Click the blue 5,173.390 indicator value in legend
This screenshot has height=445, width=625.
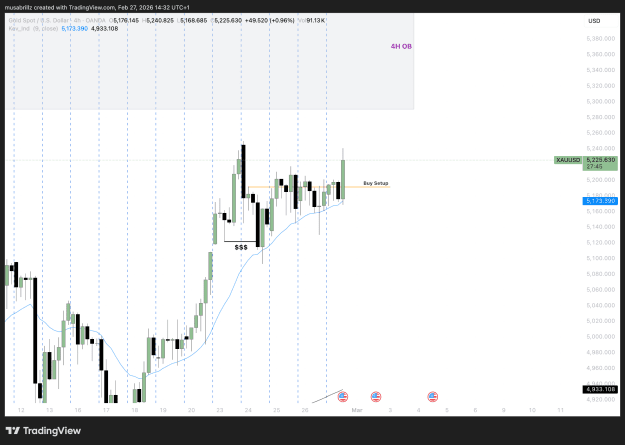[x=75, y=29]
